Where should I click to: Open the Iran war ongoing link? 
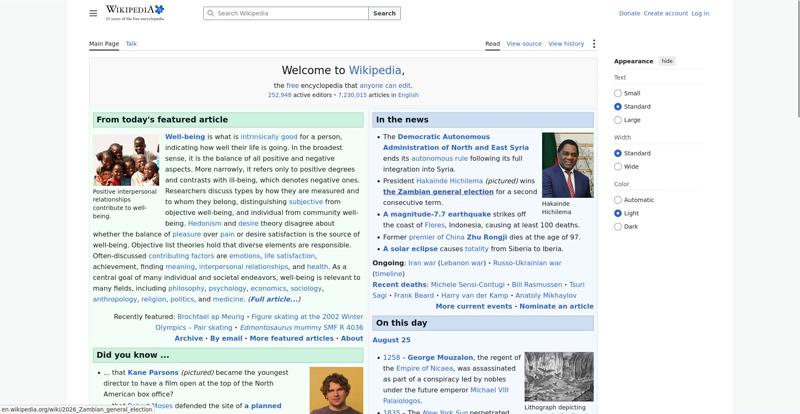422,263
